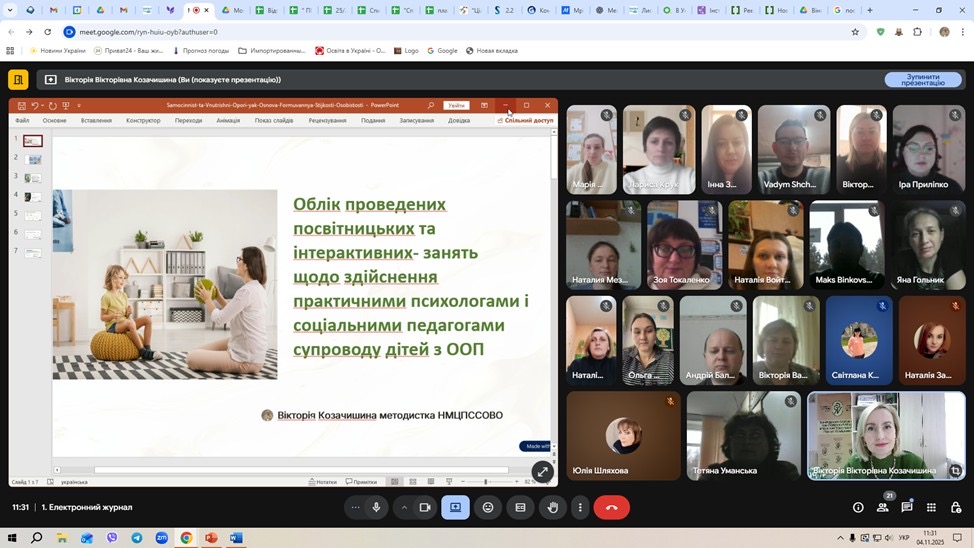
Task: Show the participants people panel
Action: [882, 507]
